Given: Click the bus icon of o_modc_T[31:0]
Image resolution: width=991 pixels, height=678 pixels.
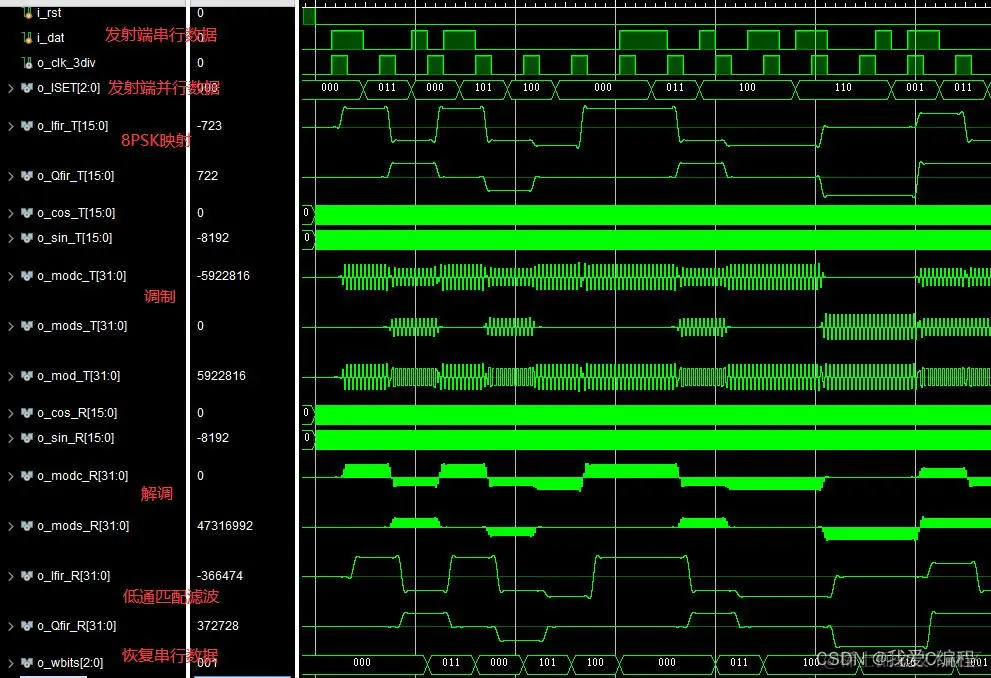Looking at the screenshot, I should click(x=27, y=275).
